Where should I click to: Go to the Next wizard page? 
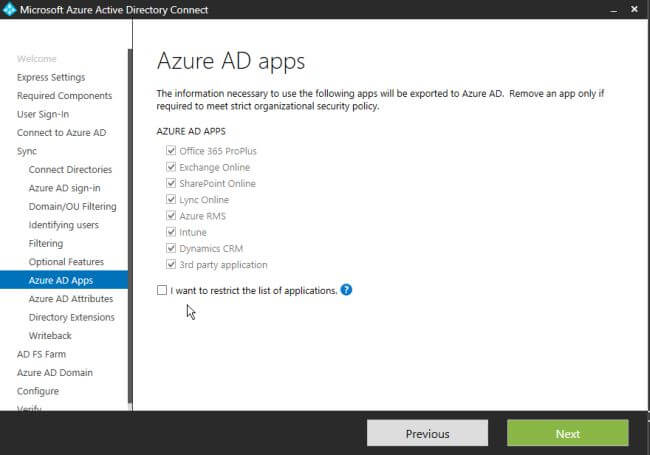click(568, 433)
